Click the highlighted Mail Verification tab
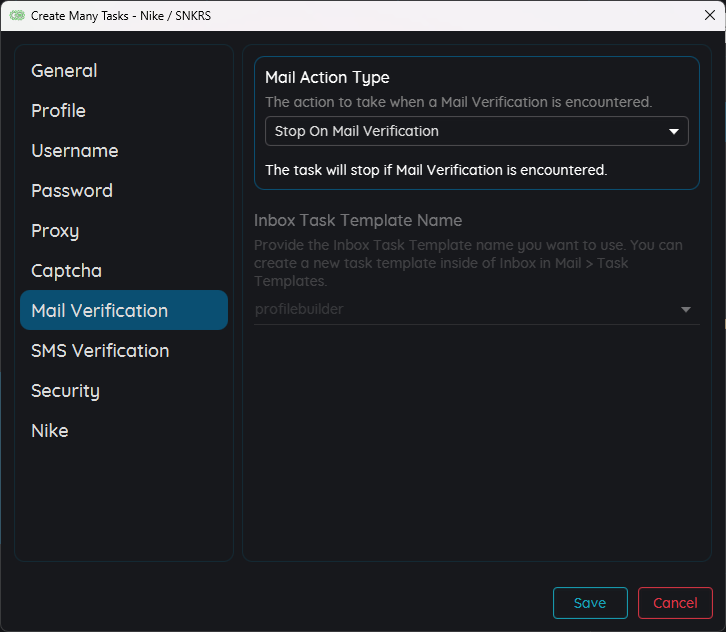The height and width of the screenshot is (632, 726). (124, 310)
